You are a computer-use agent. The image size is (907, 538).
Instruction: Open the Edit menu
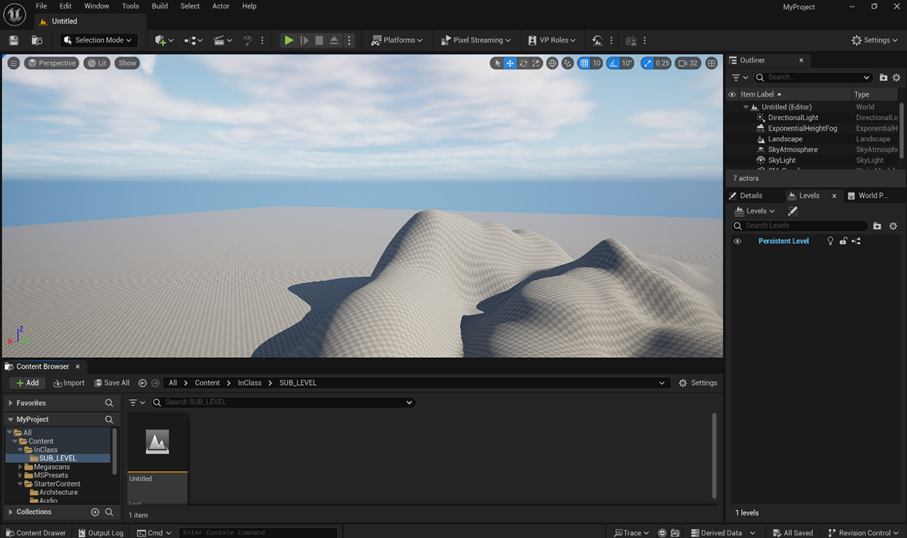(x=65, y=6)
